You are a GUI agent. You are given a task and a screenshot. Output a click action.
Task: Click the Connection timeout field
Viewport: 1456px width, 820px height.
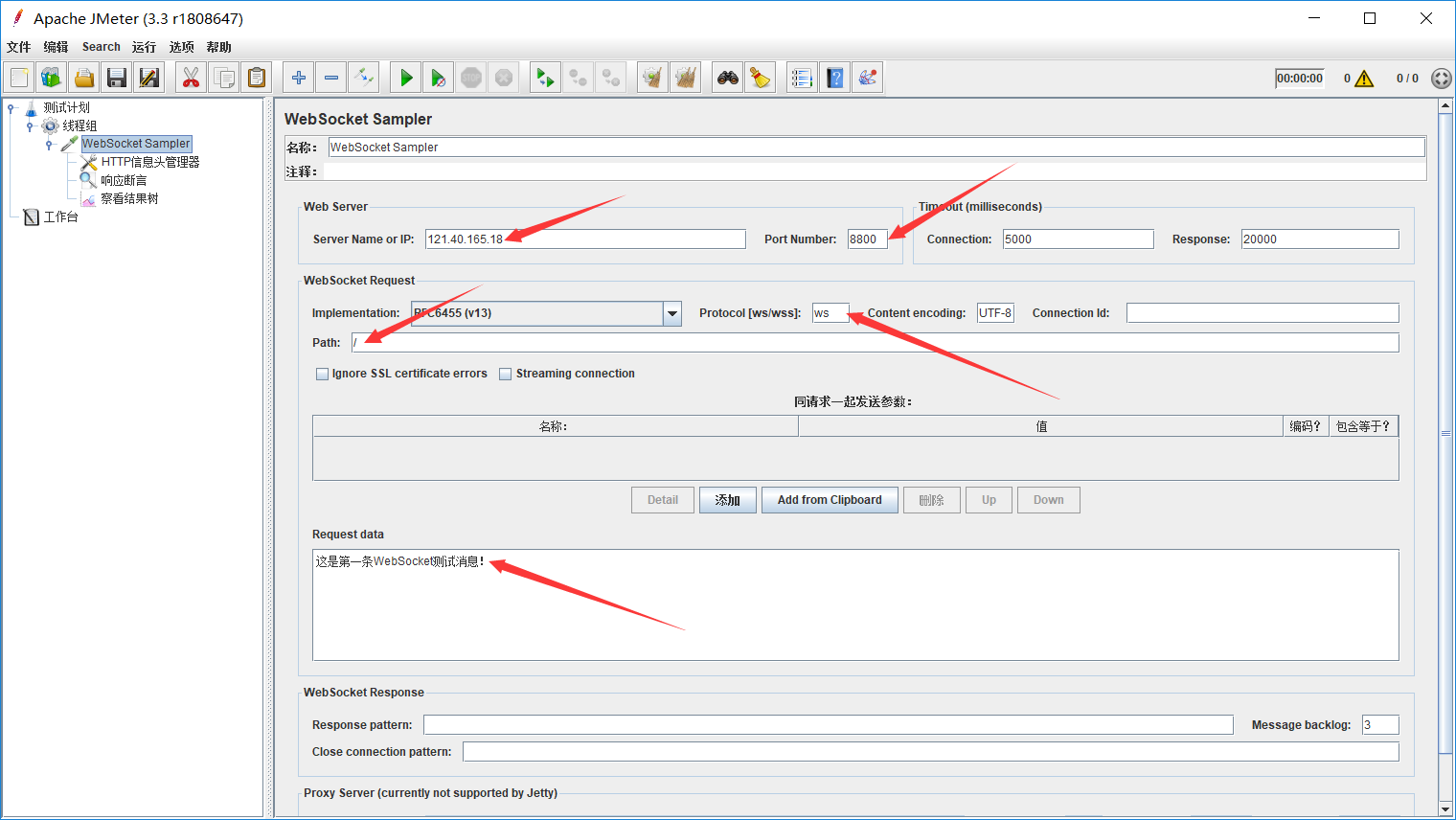(x=1078, y=239)
